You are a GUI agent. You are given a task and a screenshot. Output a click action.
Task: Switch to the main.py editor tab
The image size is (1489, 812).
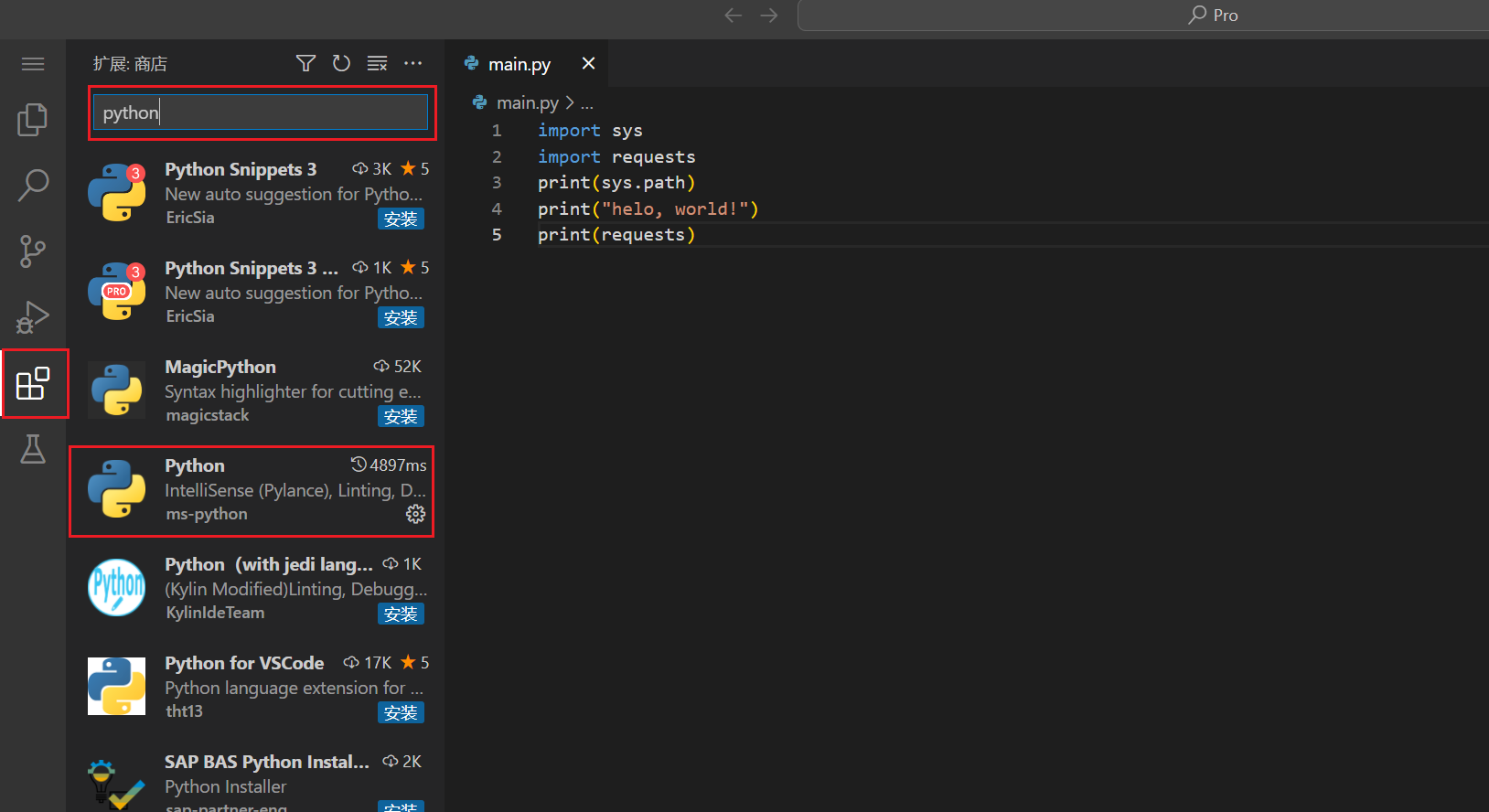click(519, 64)
